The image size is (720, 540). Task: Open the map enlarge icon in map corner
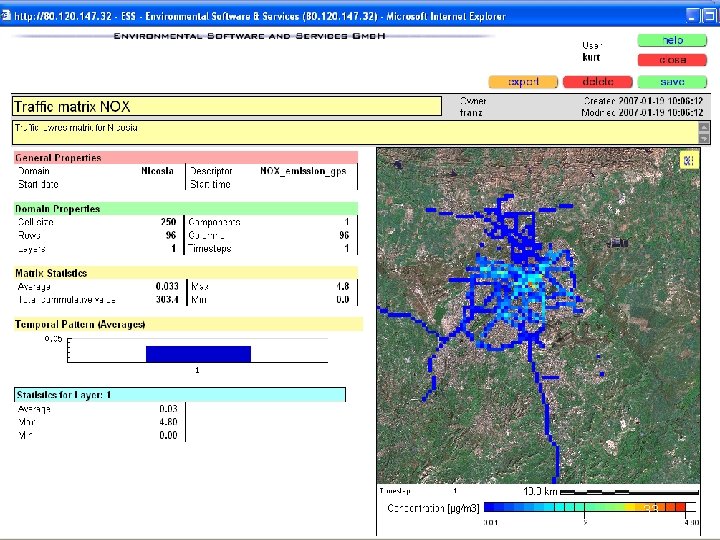tap(688, 160)
